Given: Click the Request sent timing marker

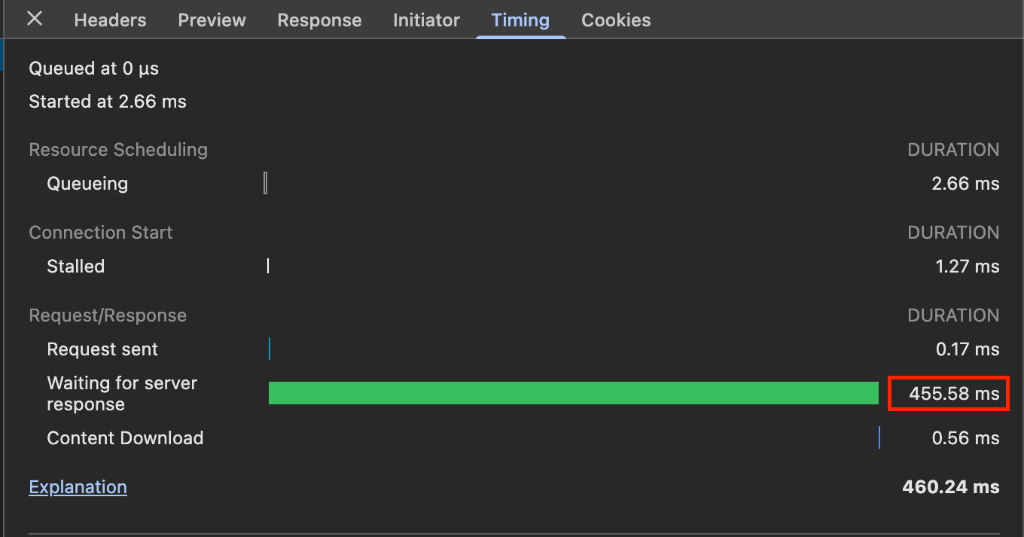Looking at the screenshot, I should tap(269, 349).
